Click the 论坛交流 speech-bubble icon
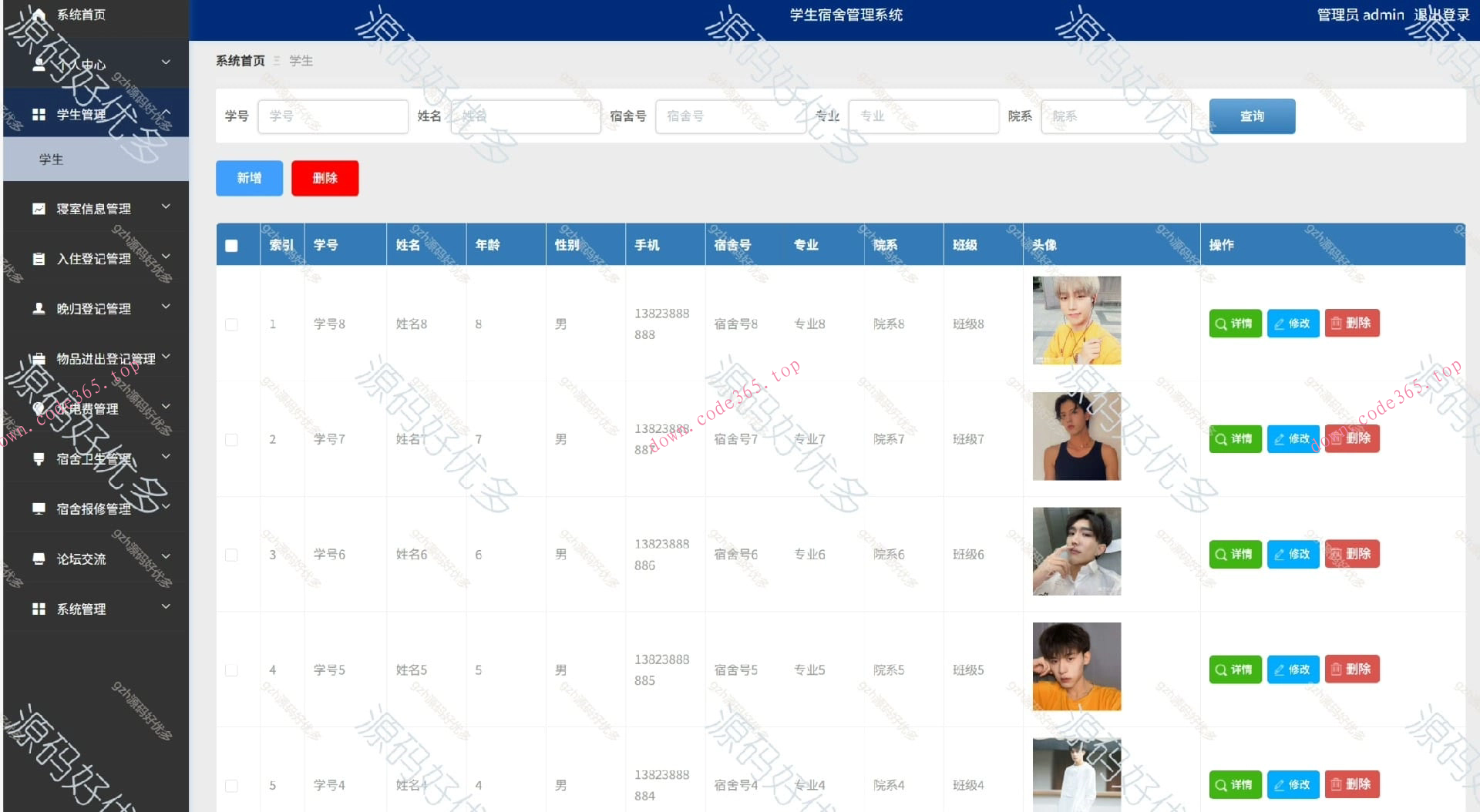1480x812 pixels. 39,558
